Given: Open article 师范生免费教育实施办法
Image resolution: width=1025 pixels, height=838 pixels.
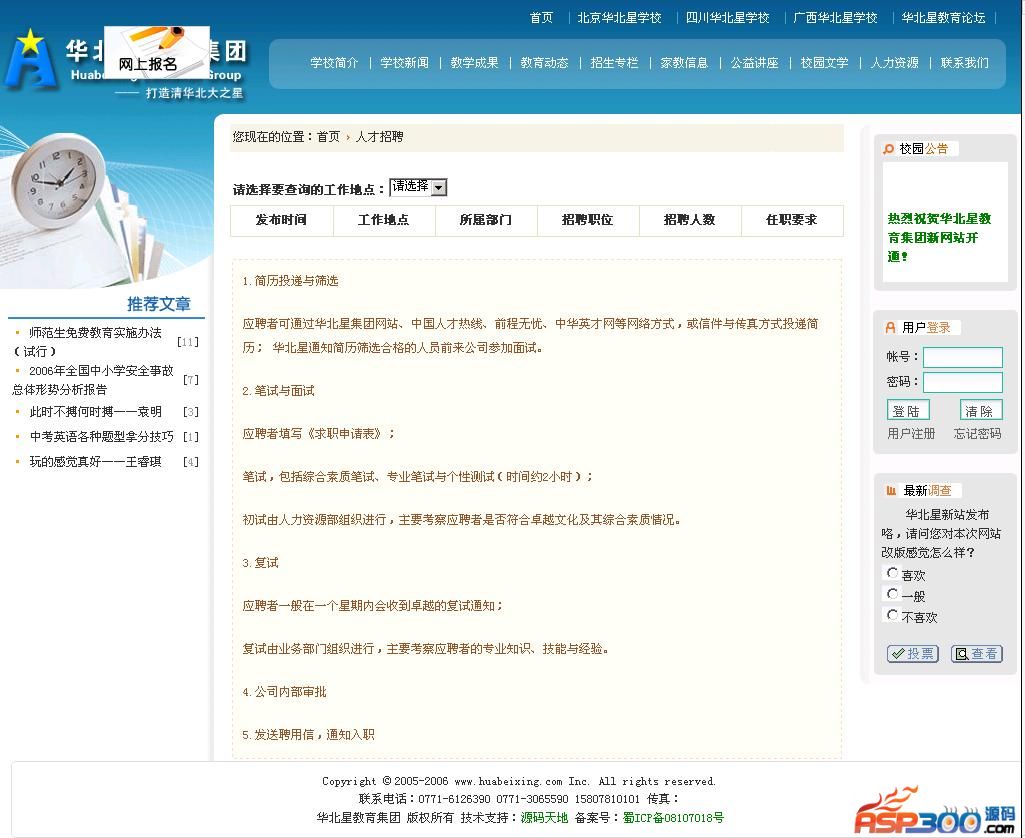Looking at the screenshot, I should [88, 342].
